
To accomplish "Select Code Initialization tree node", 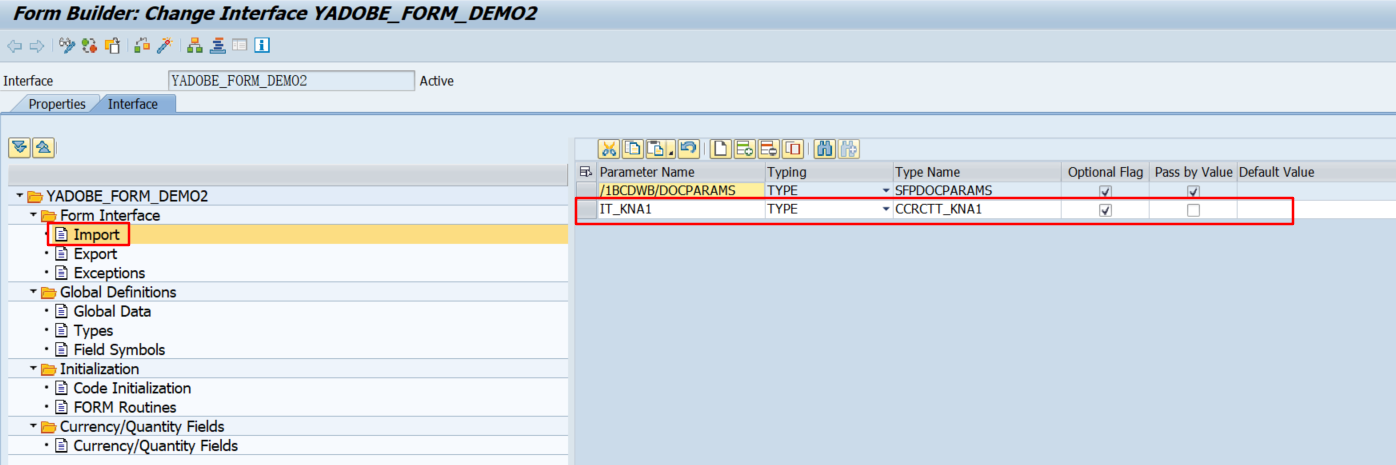I will click(132, 389).
